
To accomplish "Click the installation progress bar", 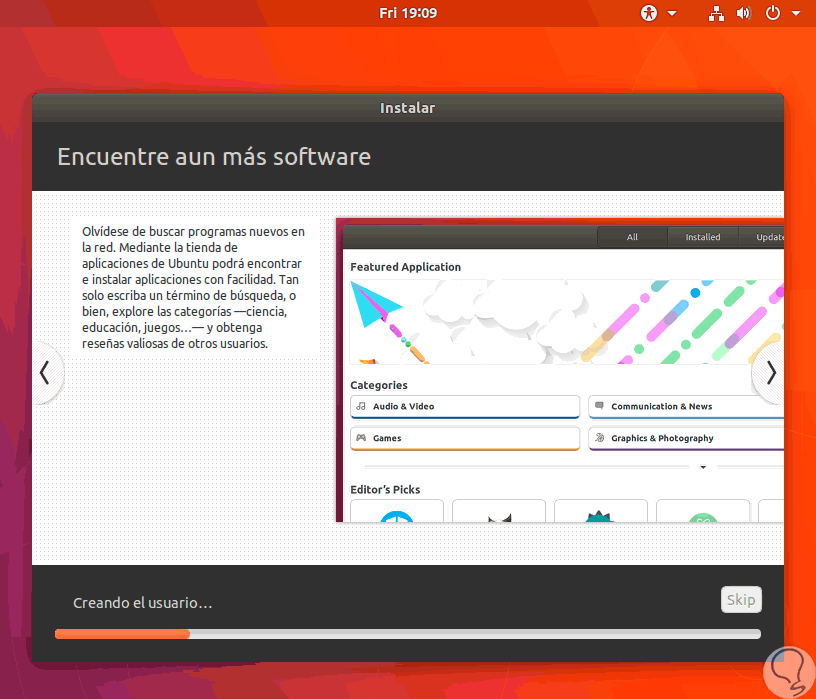I will [x=407, y=634].
